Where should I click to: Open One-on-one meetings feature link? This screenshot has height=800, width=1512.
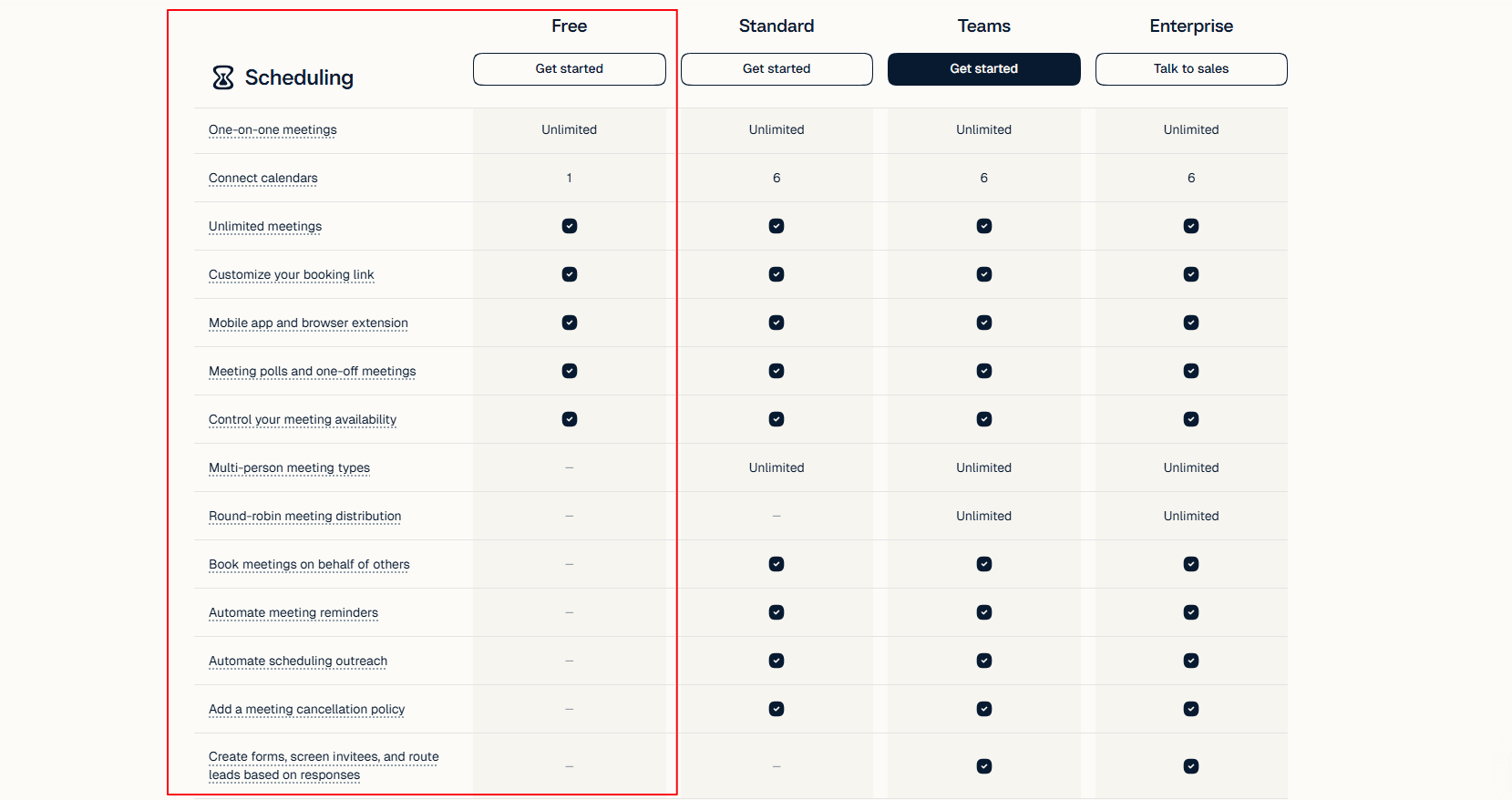(x=273, y=130)
